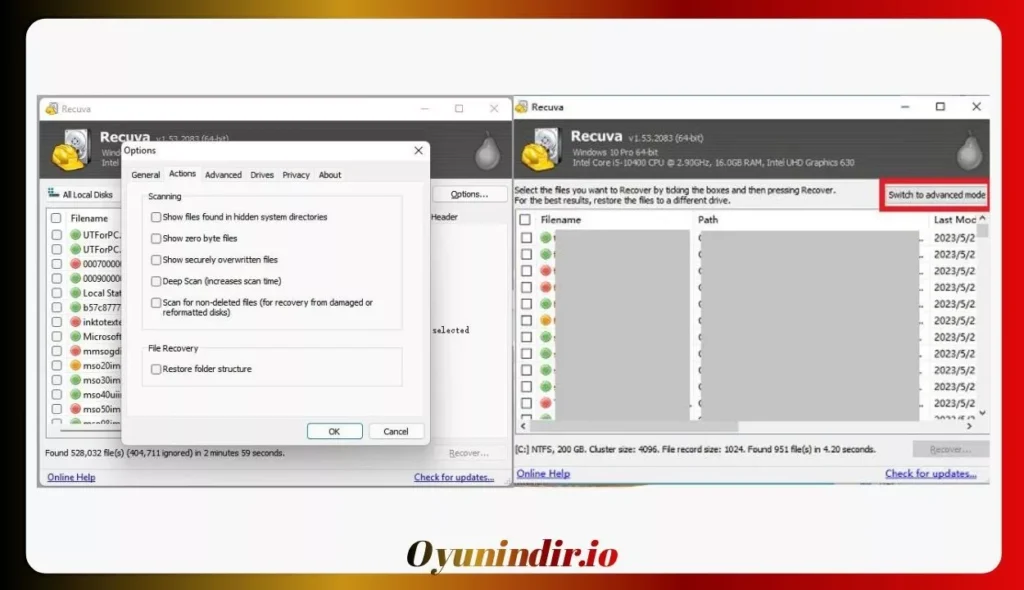
Task: Click the green status dot beside mso40uii file
Action: coord(76,394)
